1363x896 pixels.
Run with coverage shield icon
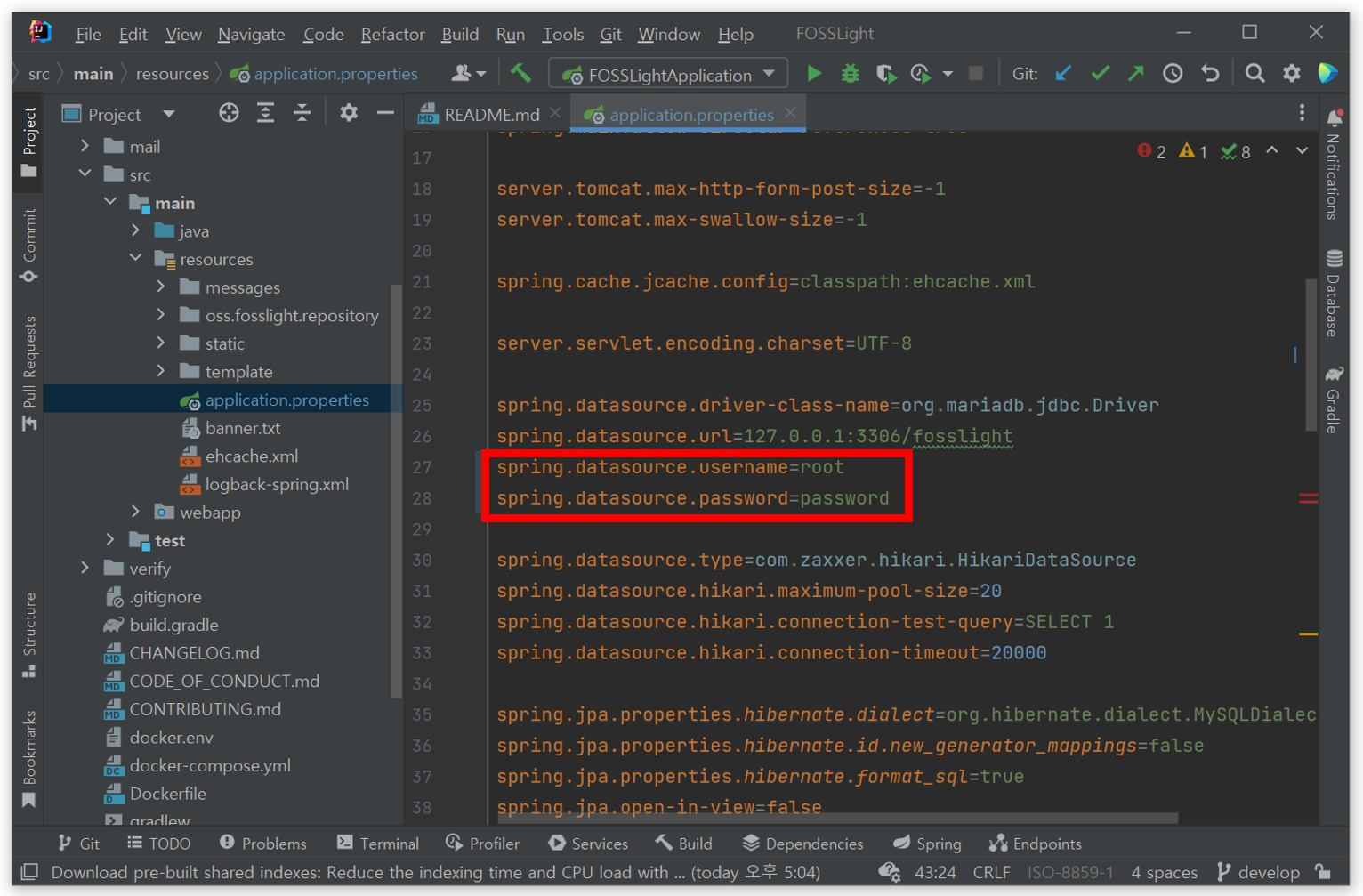(x=886, y=74)
